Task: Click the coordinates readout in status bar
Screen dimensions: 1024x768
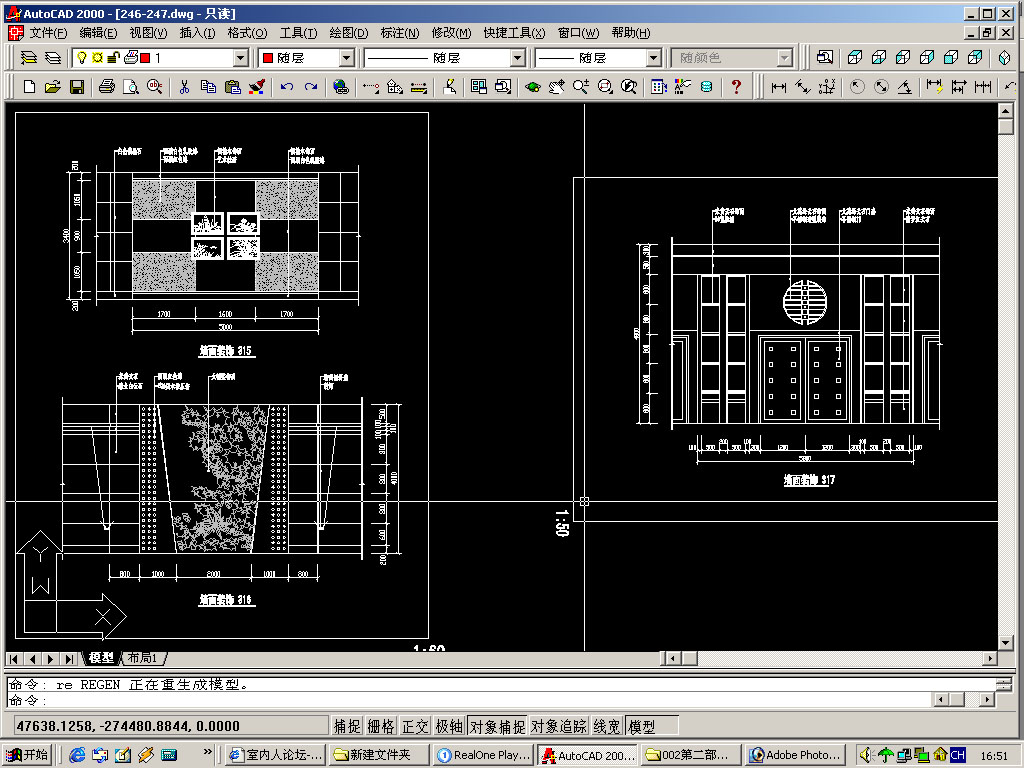Action: [x=171, y=726]
